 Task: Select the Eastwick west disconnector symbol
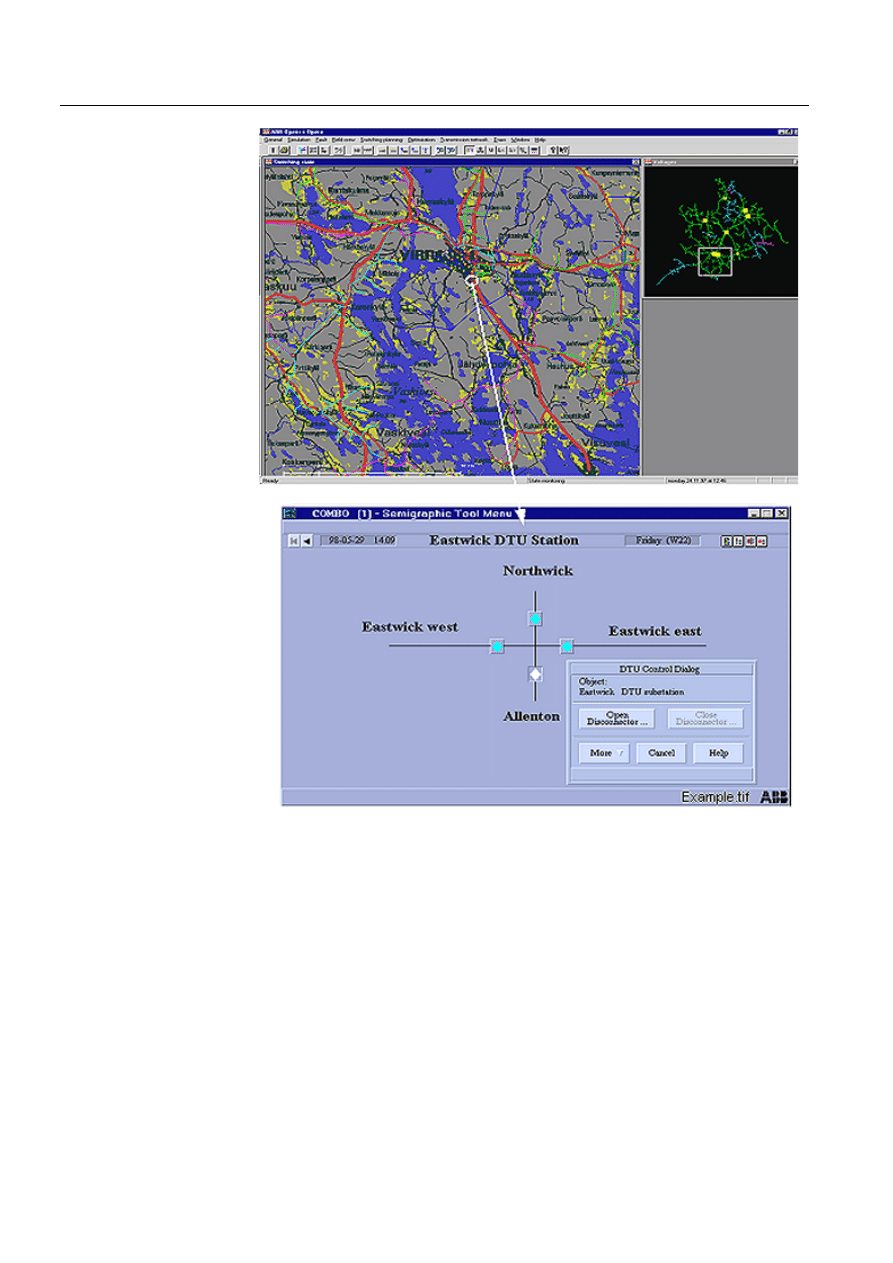click(x=497, y=646)
